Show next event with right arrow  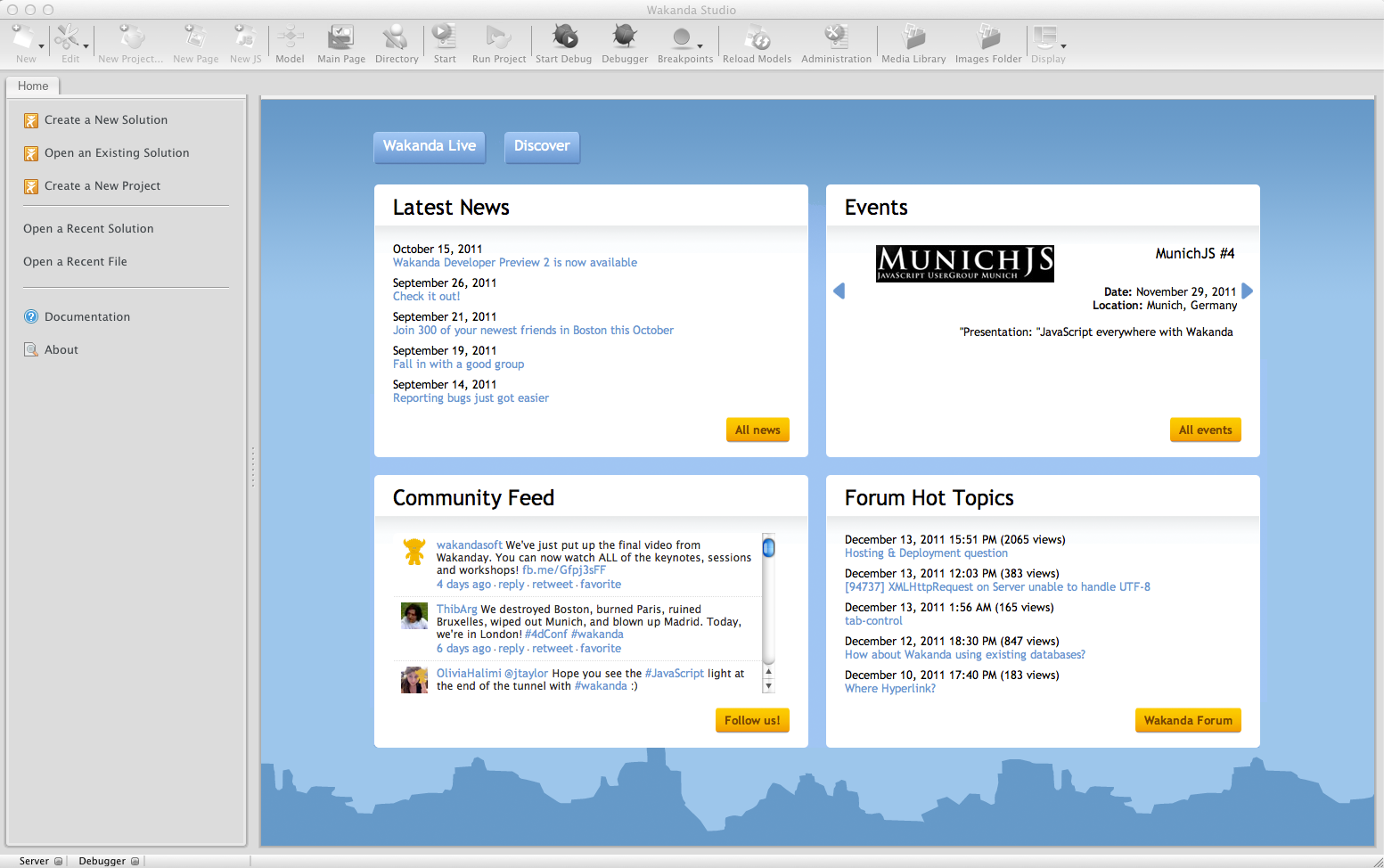point(1248,291)
